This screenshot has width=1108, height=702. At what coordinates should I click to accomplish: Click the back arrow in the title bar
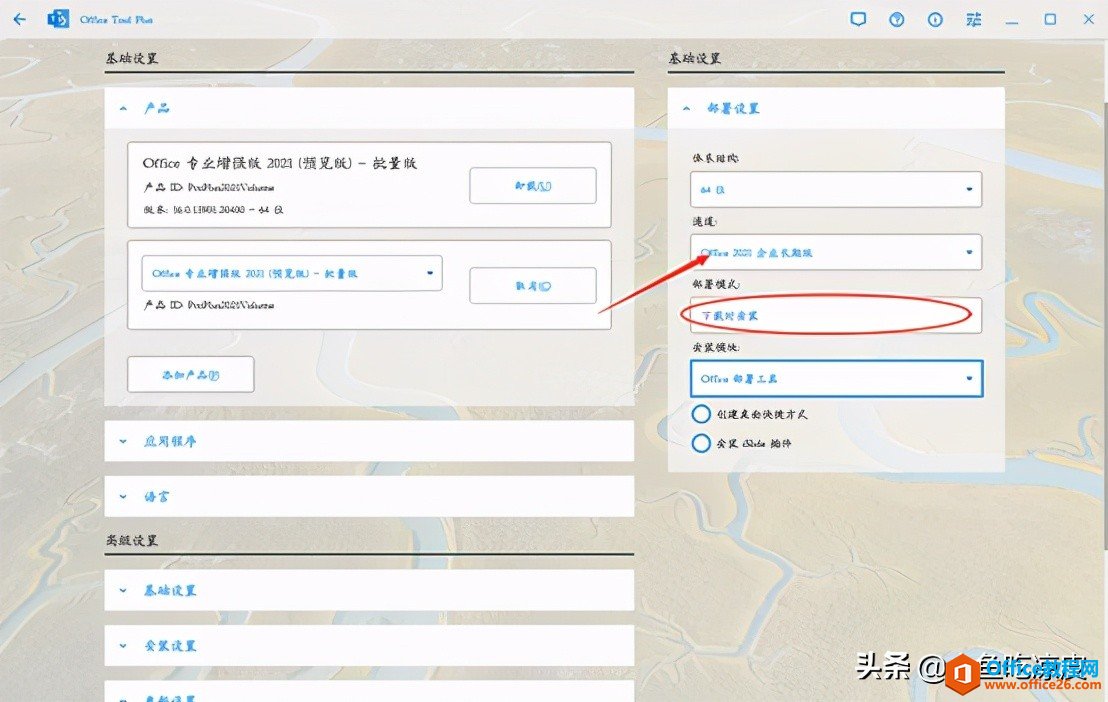(x=19, y=18)
